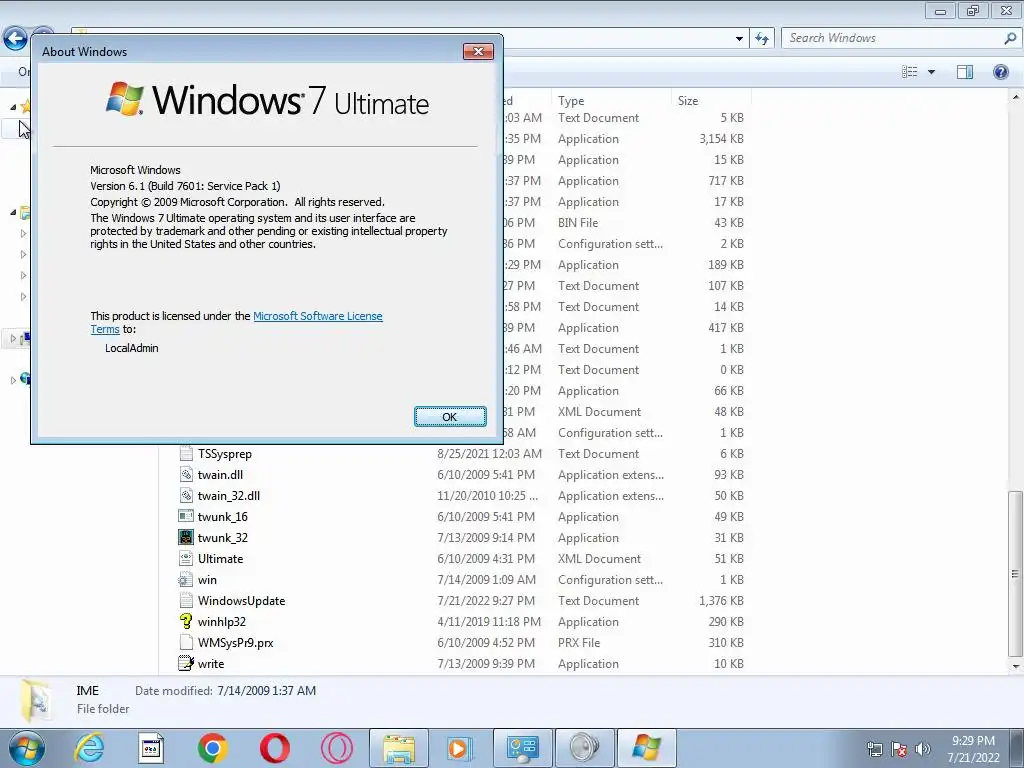The height and width of the screenshot is (768, 1024).
Task: Toggle the preview pane button
Action: click(x=965, y=72)
